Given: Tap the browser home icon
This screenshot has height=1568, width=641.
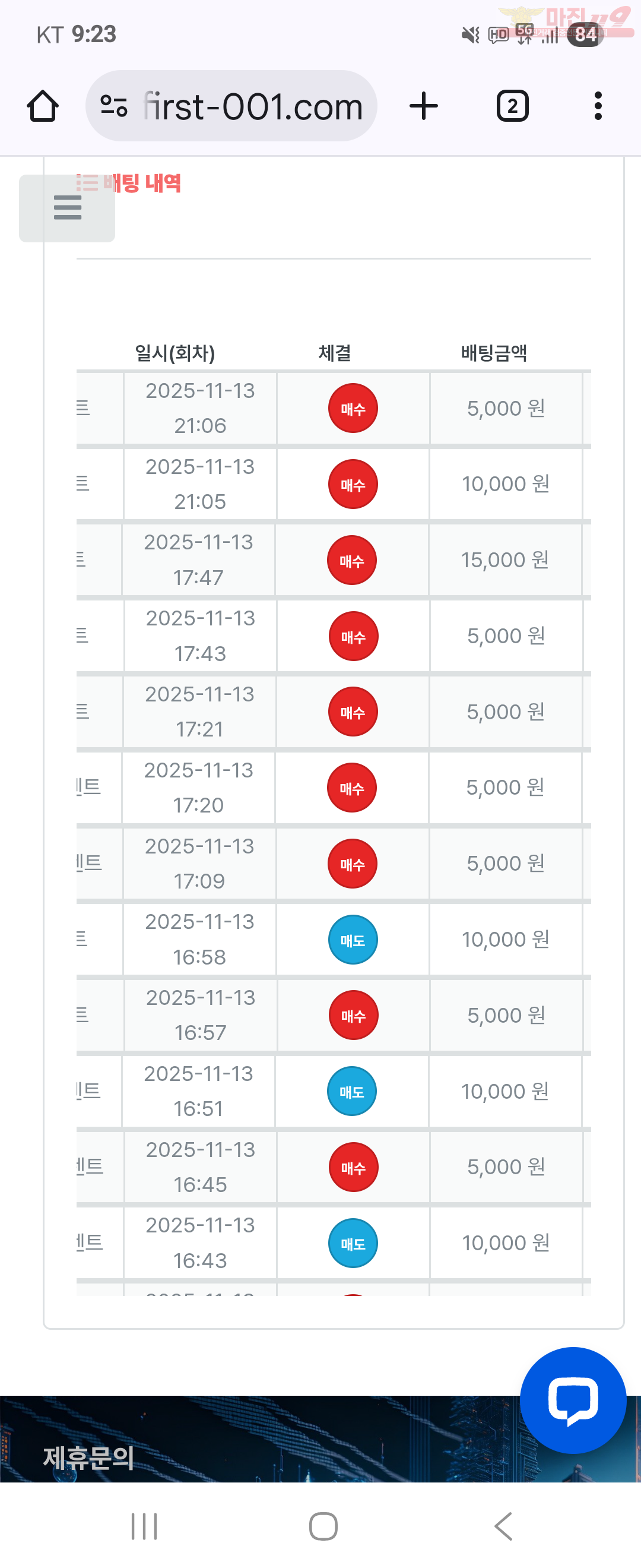Looking at the screenshot, I should (43, 106).
